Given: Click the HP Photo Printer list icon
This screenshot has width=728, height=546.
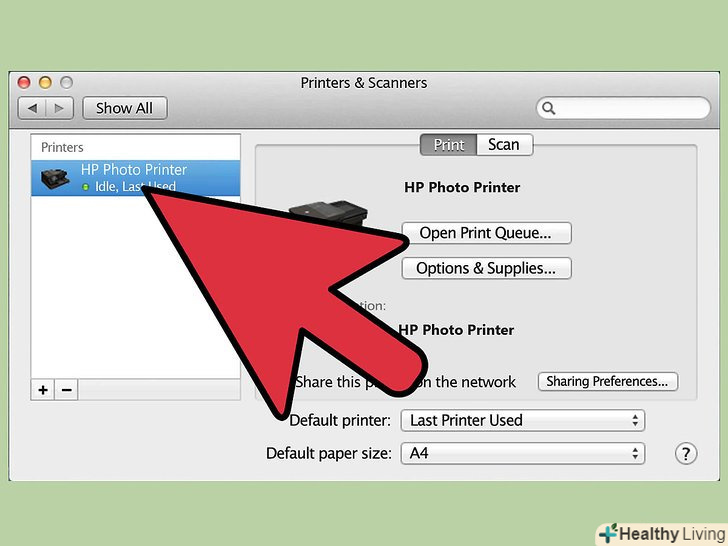Looking at the screenshot, I should (55, 178).
